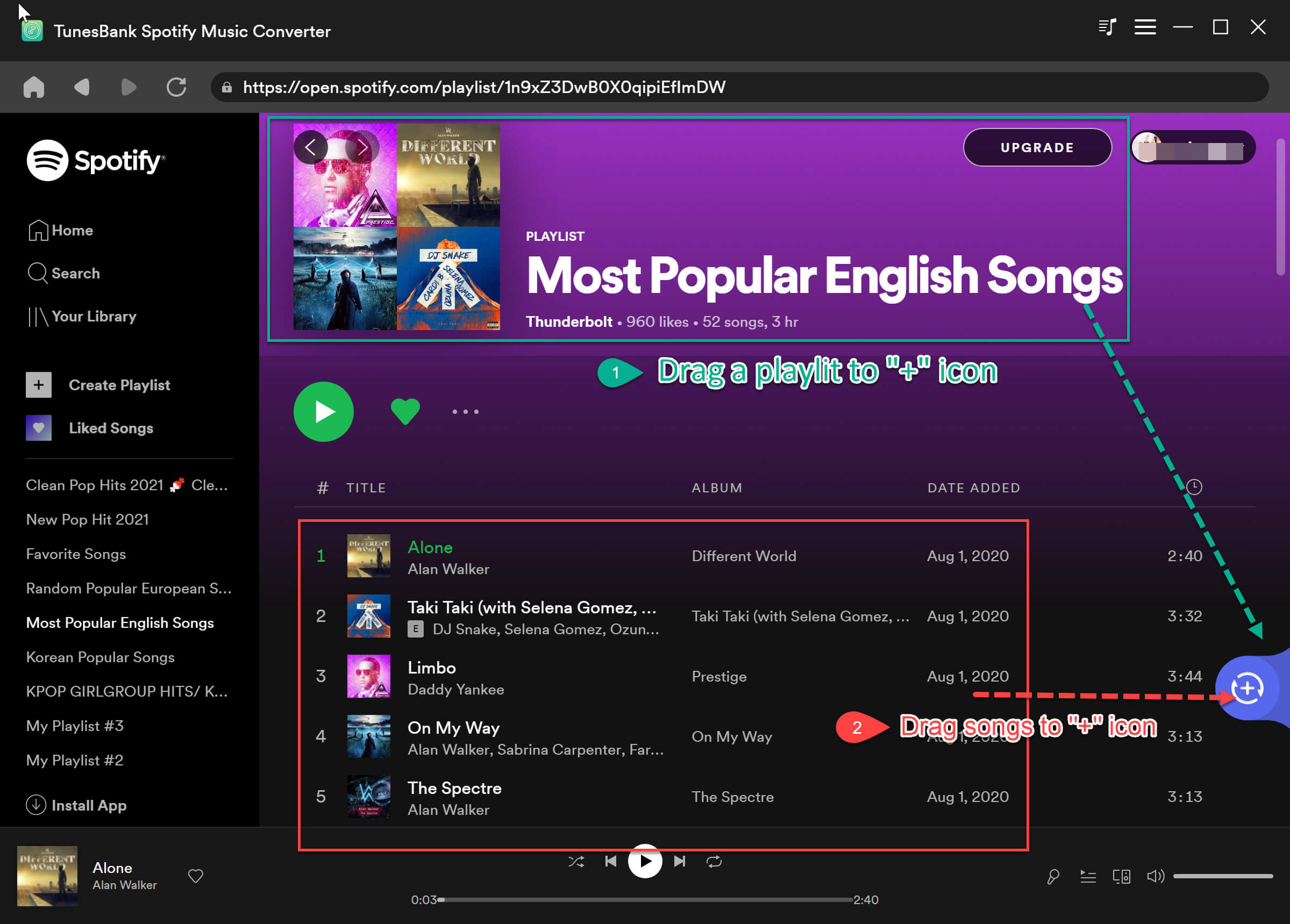The image size is (1290, 924).
Task: Expand the 'Your Library' section
Action: [93, 316]
